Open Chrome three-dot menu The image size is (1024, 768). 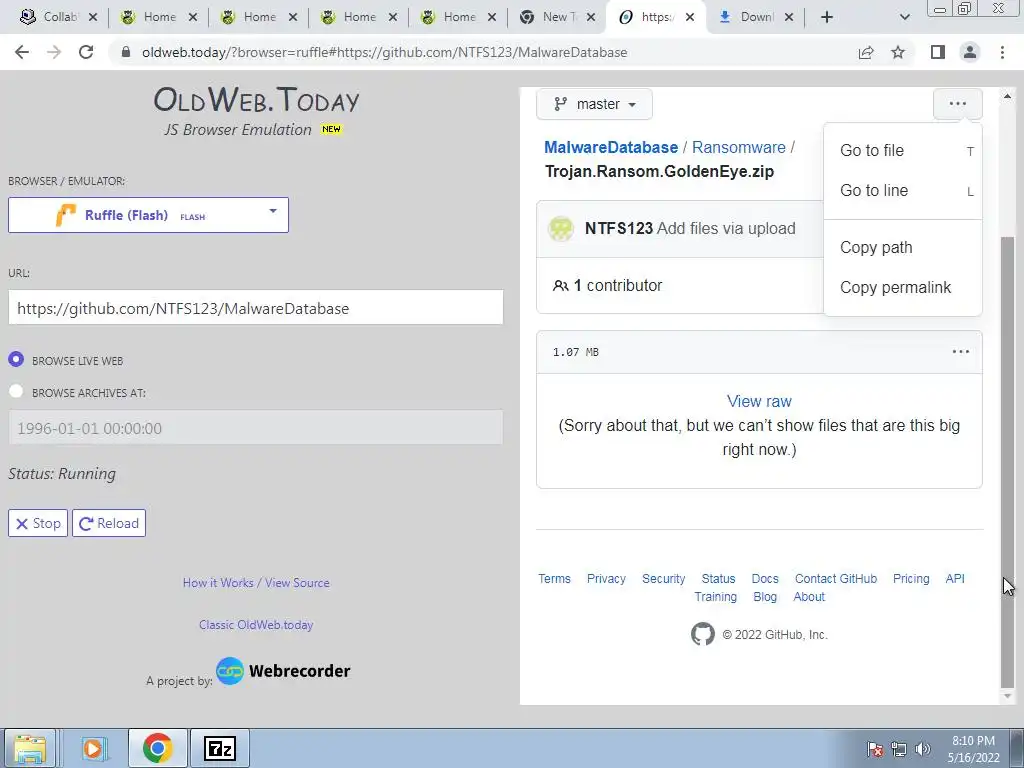point(1002,52)
